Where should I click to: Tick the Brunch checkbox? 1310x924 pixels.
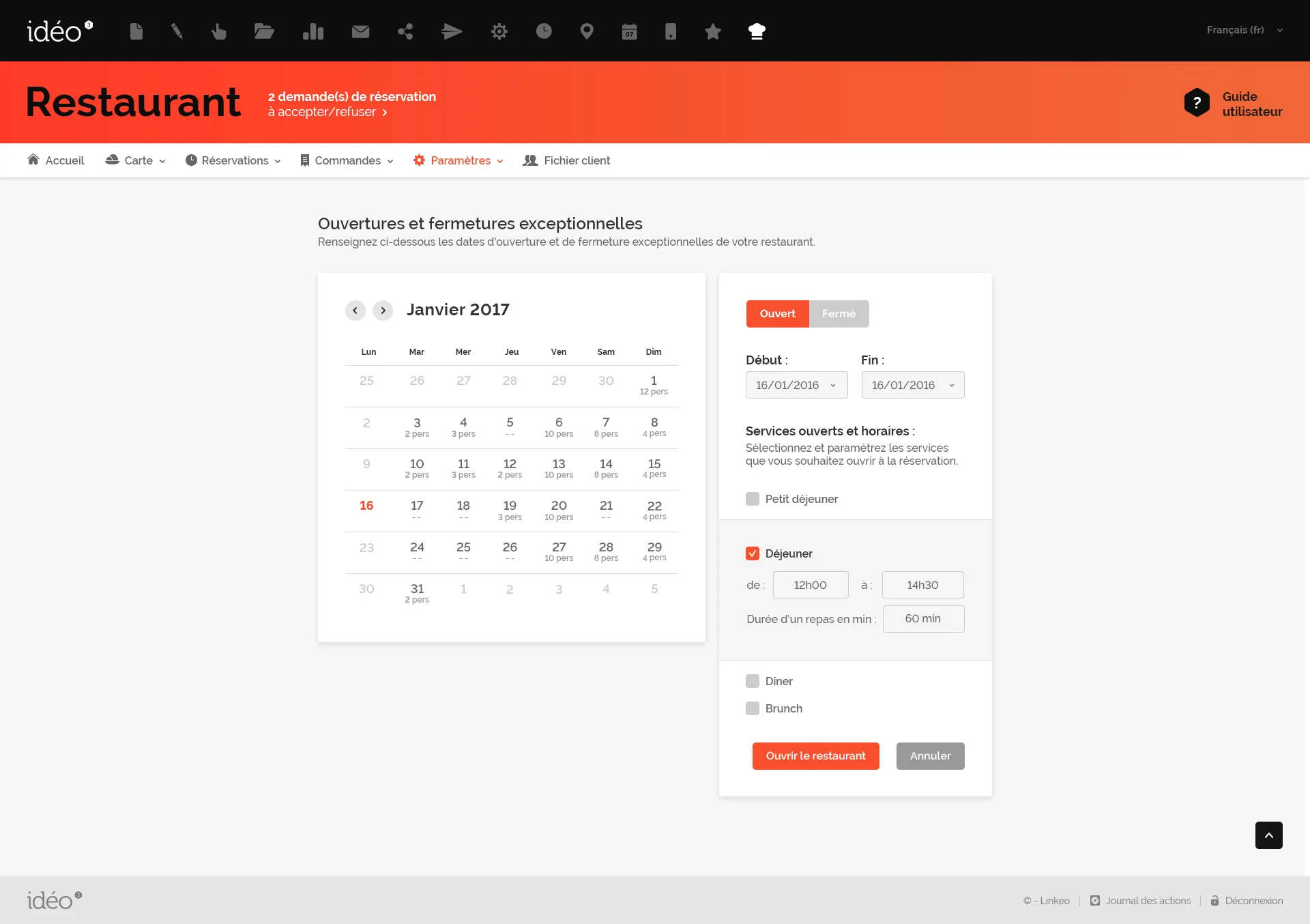click(x=753, y=708)
